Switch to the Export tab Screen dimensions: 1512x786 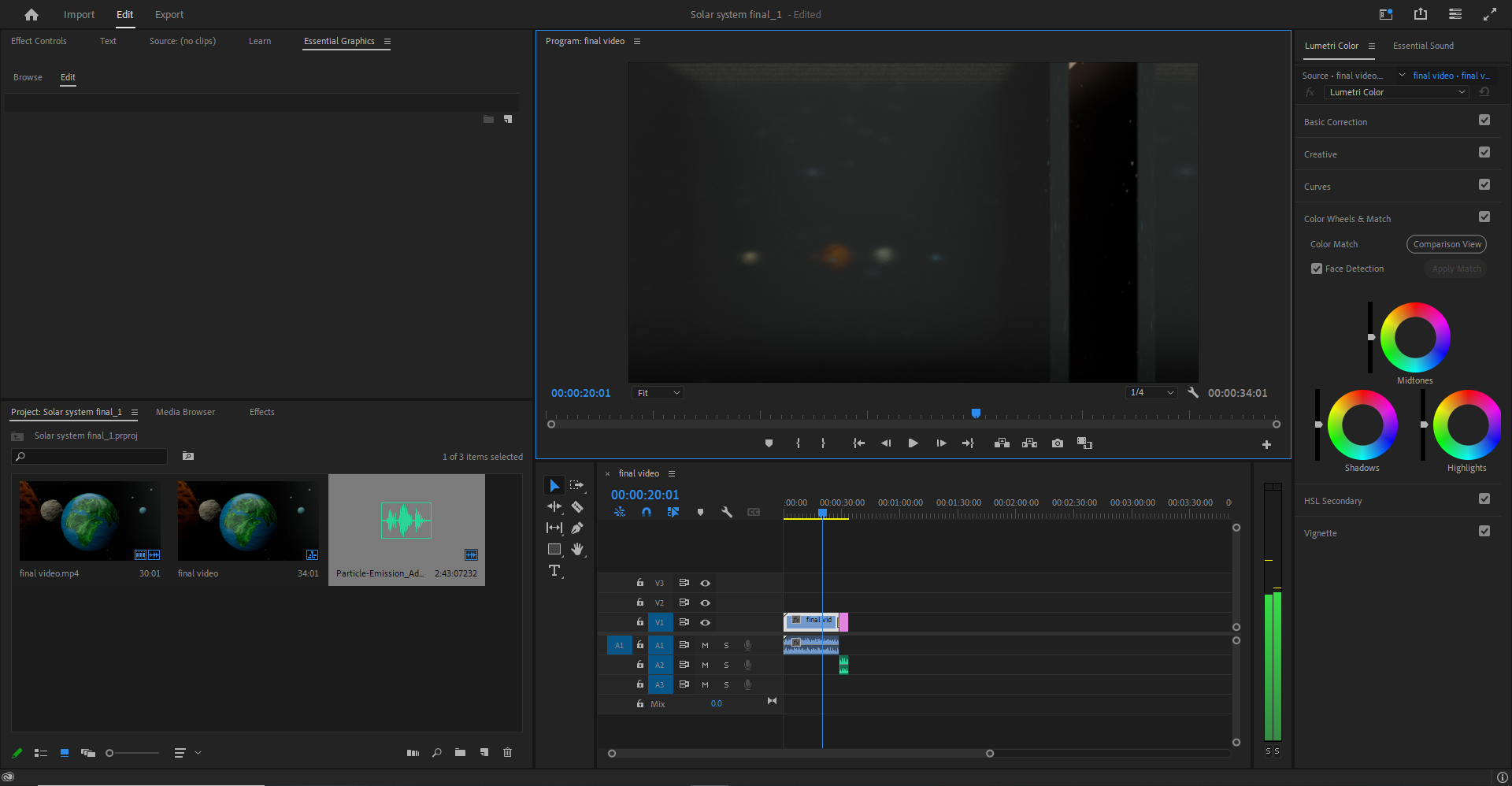tap(169, 15)
